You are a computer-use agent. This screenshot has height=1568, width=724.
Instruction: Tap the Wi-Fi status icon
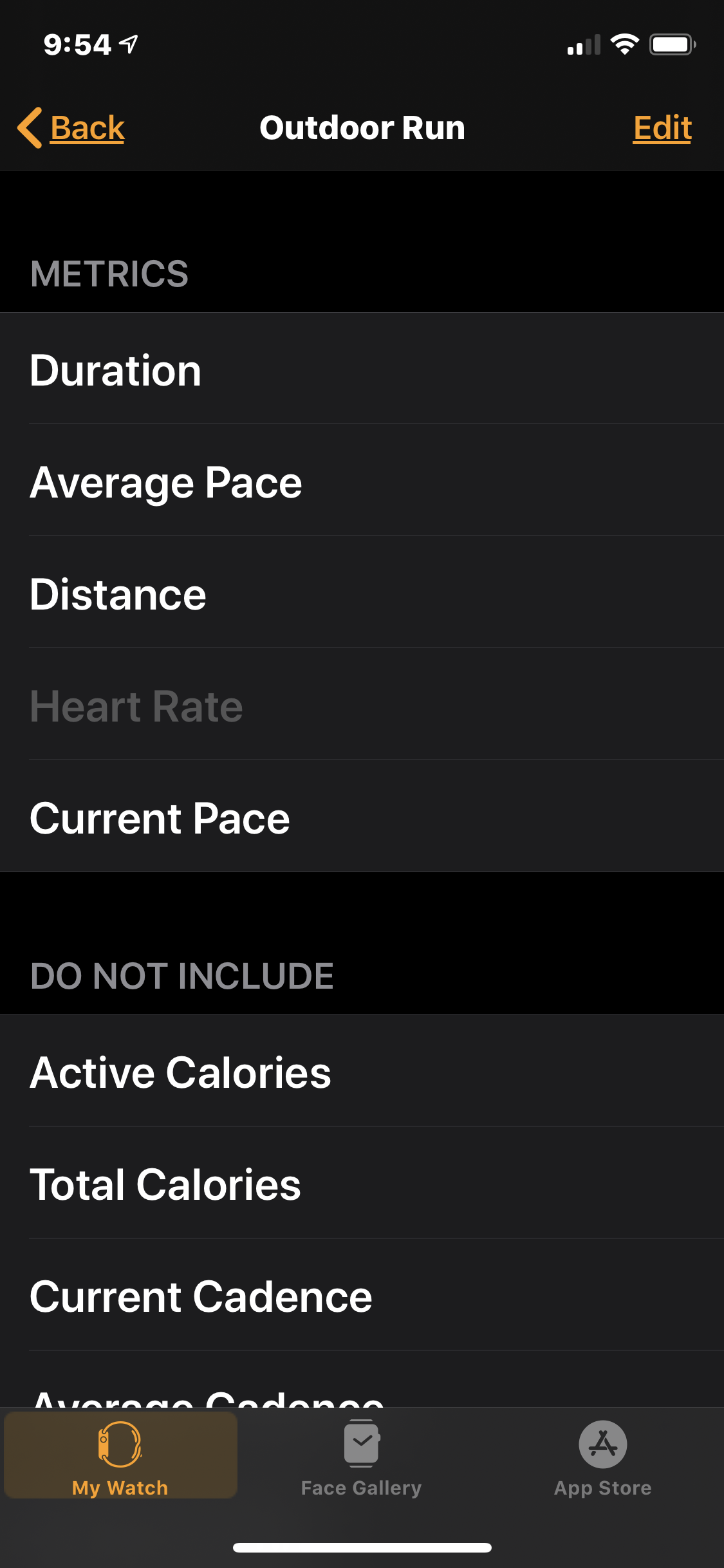pyautogui.click(x=624, y=44)
